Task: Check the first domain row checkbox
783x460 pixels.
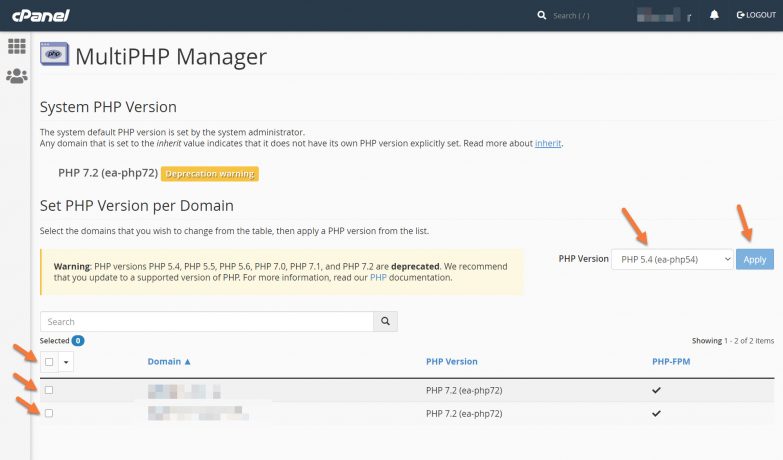Action: 49,390
